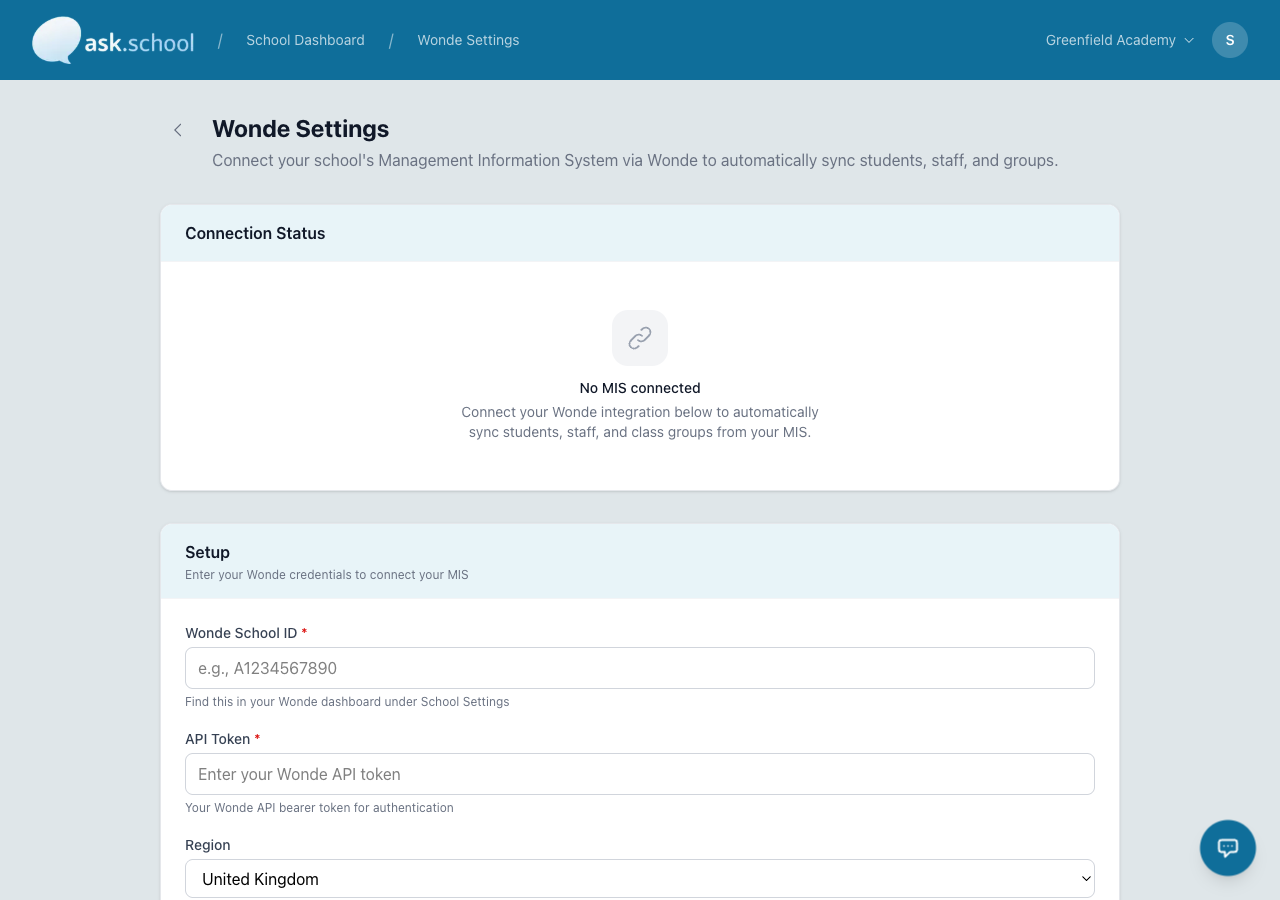Expand the Greenfield Academy school switcher
This screenshot has width=1280, height=900.
click(x=1120, y=40)
